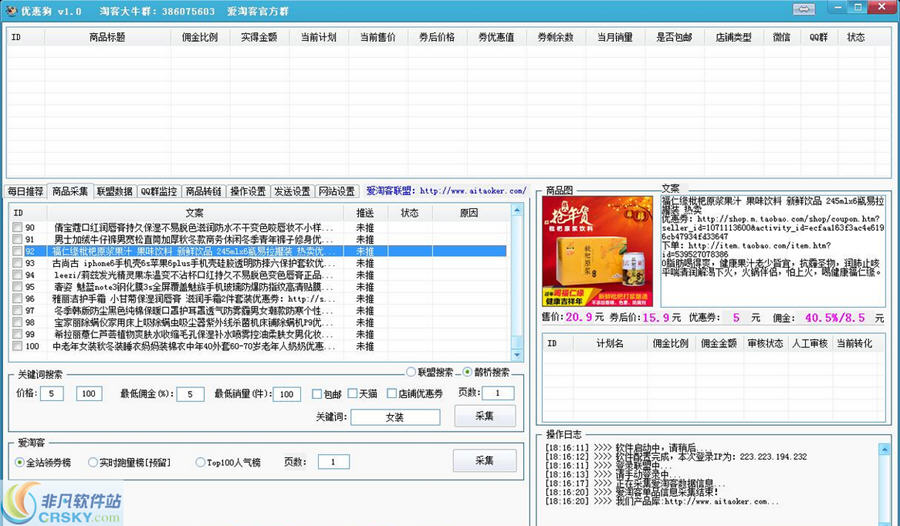Check the box for row 90
This screenshot has width=900, height=526.
coord(17,227)
